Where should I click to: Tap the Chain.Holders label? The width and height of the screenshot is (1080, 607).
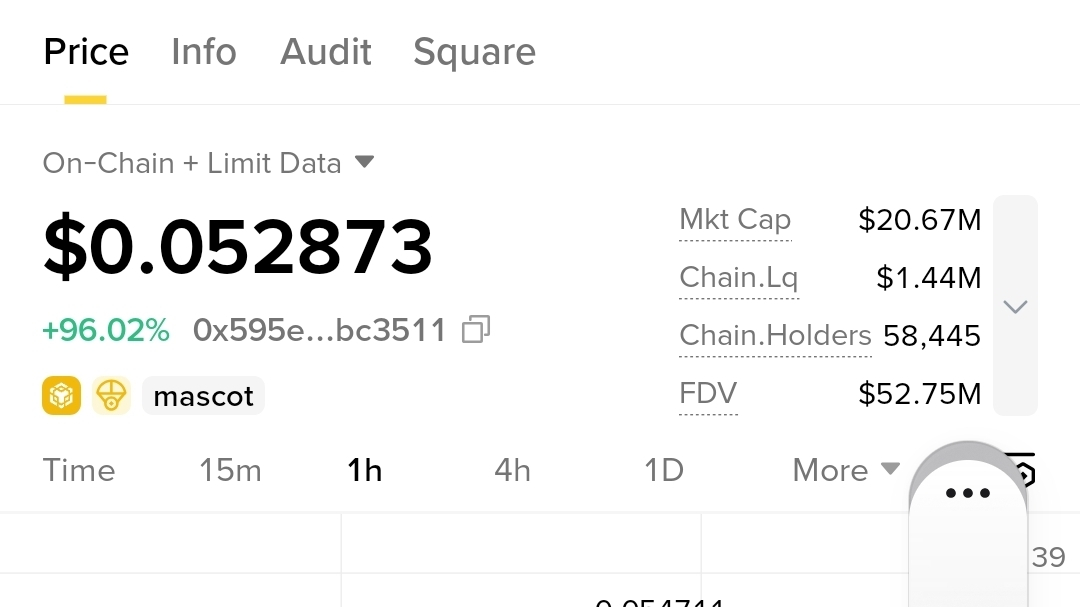pyautogui.click(x=775, y=336)
